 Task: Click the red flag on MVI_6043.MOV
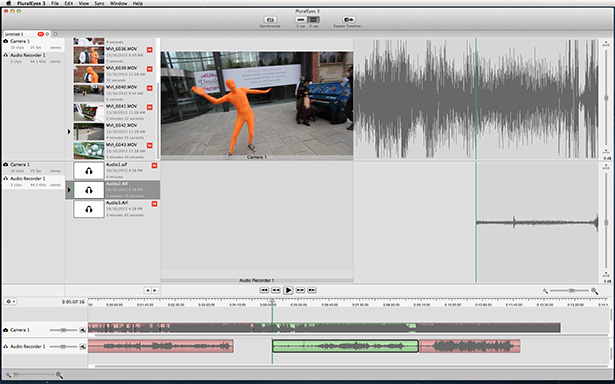point(149,146)
